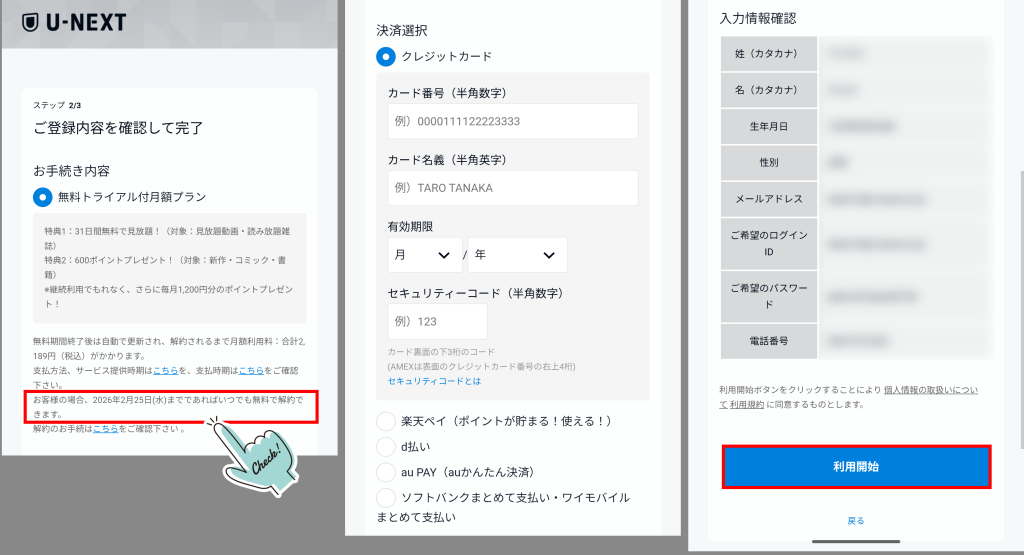Open the 利用規約 link
Image resolution: width=1024 pixels, height=555 pixels.
click(746, 404)
